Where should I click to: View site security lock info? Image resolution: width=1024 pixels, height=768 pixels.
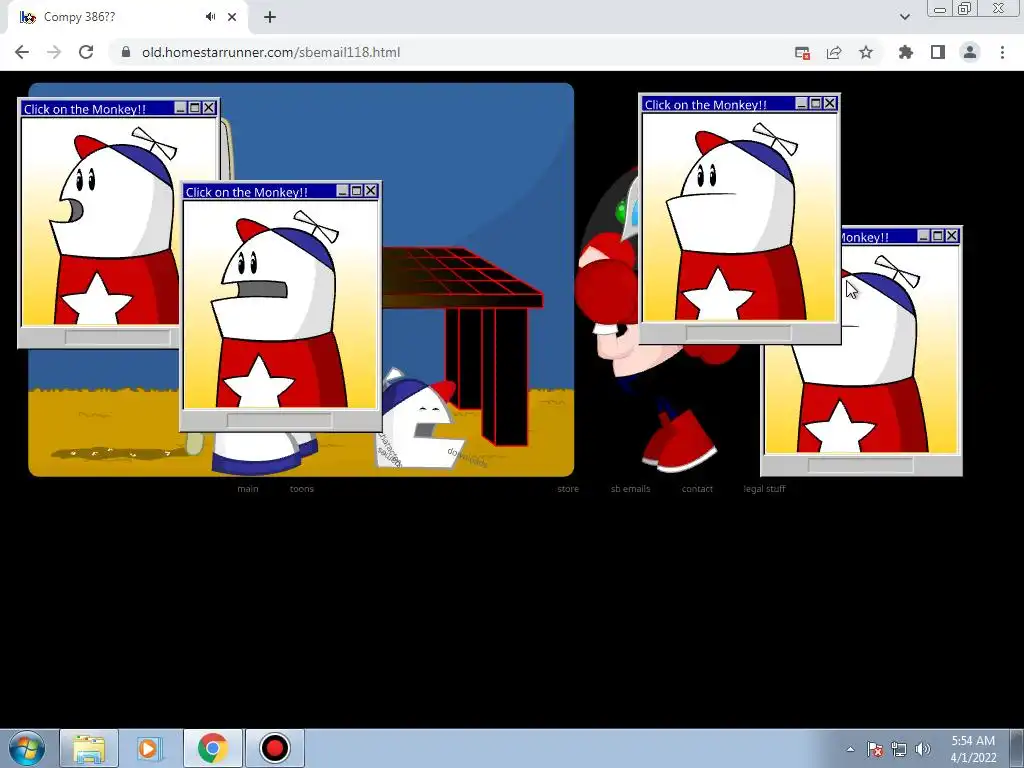(126, 52)
